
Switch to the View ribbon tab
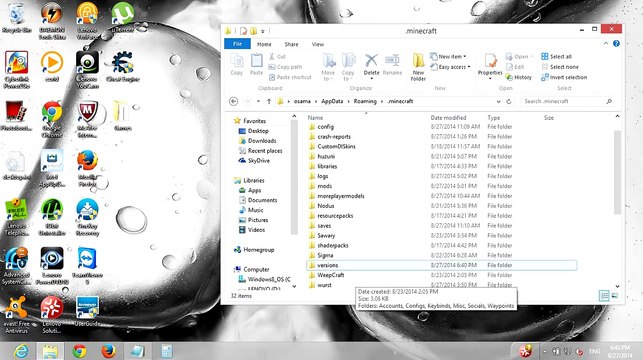318,44
